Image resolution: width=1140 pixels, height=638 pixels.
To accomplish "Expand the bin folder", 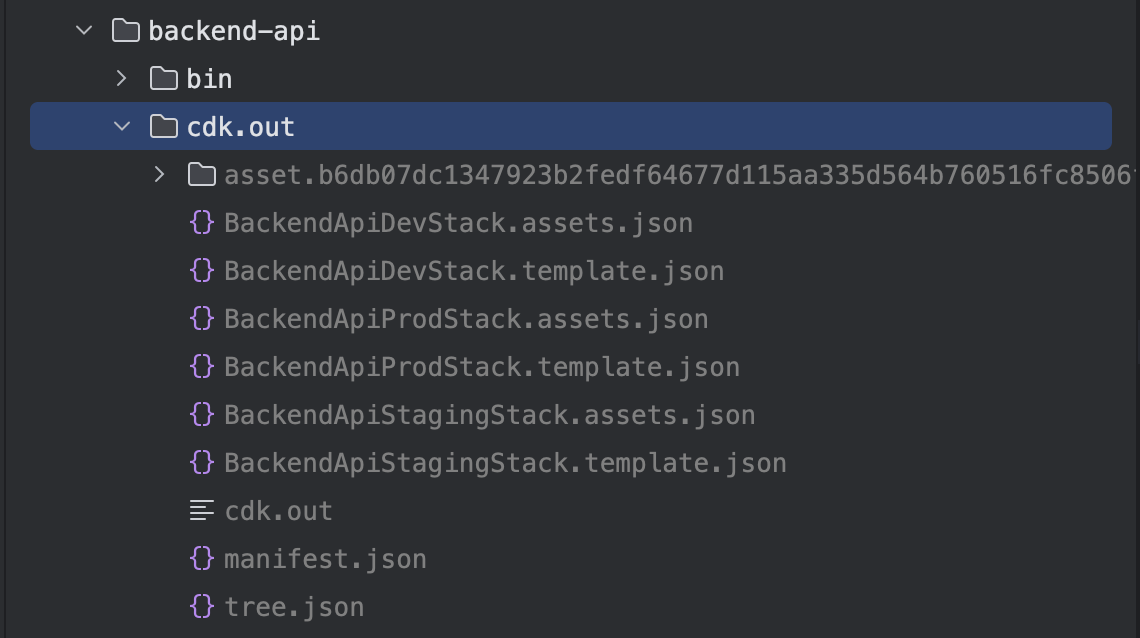I will 122,78.
